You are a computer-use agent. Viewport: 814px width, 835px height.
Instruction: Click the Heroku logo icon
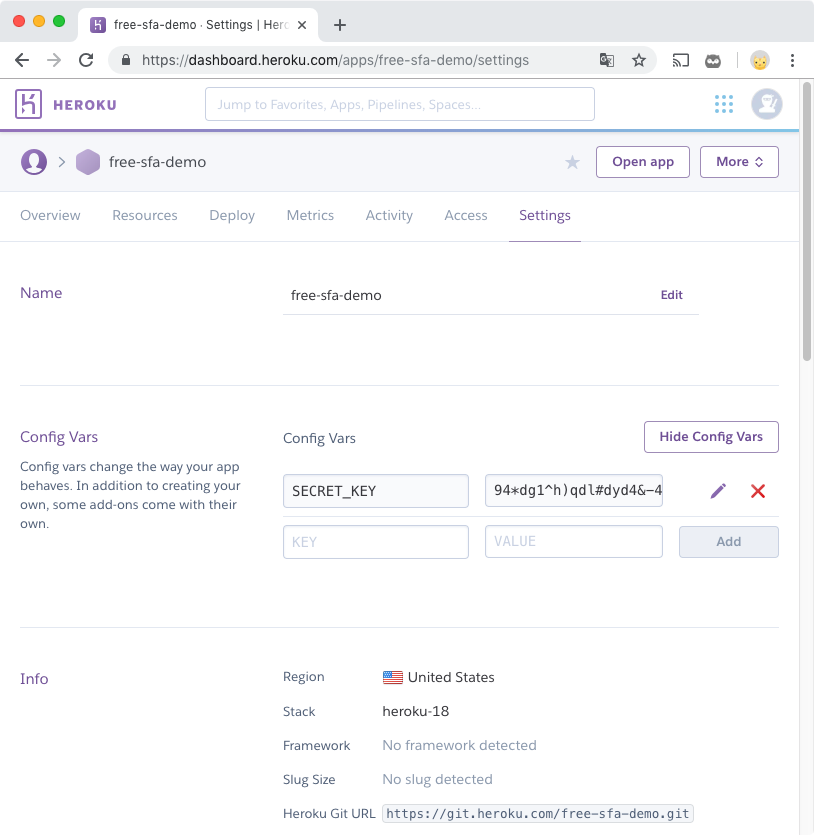coord(29,104)
